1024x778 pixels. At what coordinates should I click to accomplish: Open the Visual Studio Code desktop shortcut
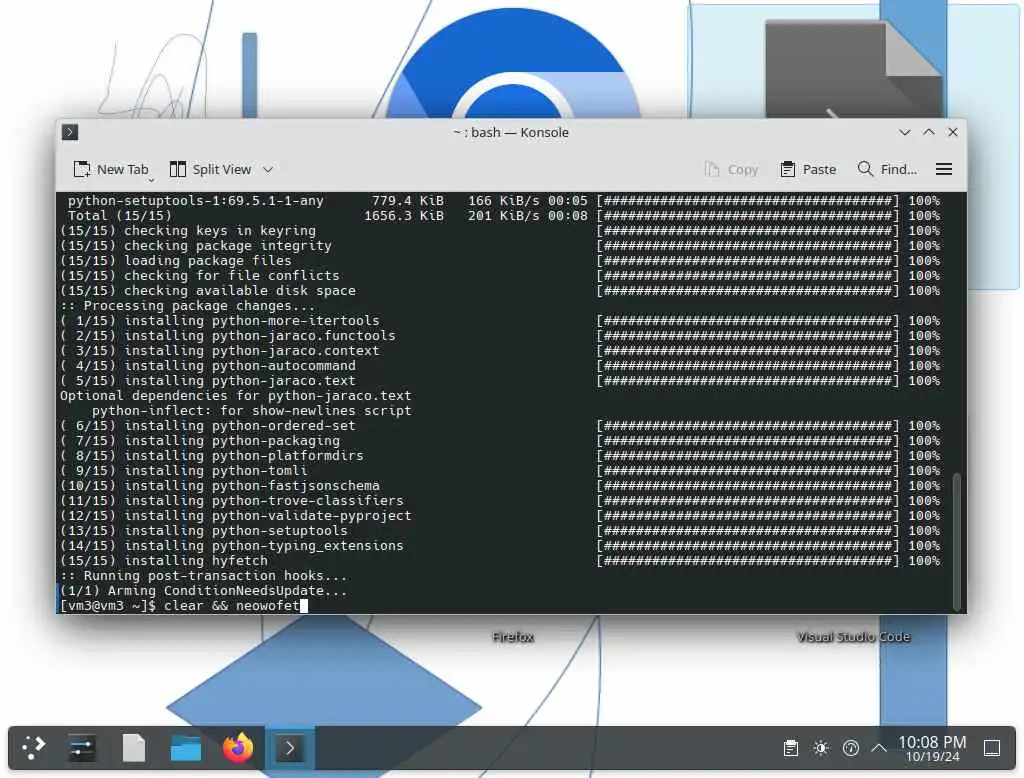click(853, 637)
